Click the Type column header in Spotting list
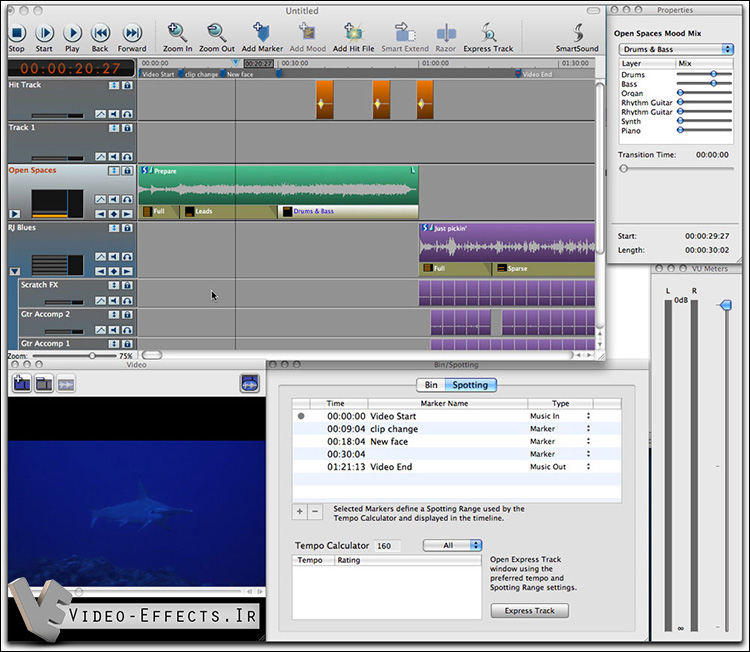 (560, 403)
